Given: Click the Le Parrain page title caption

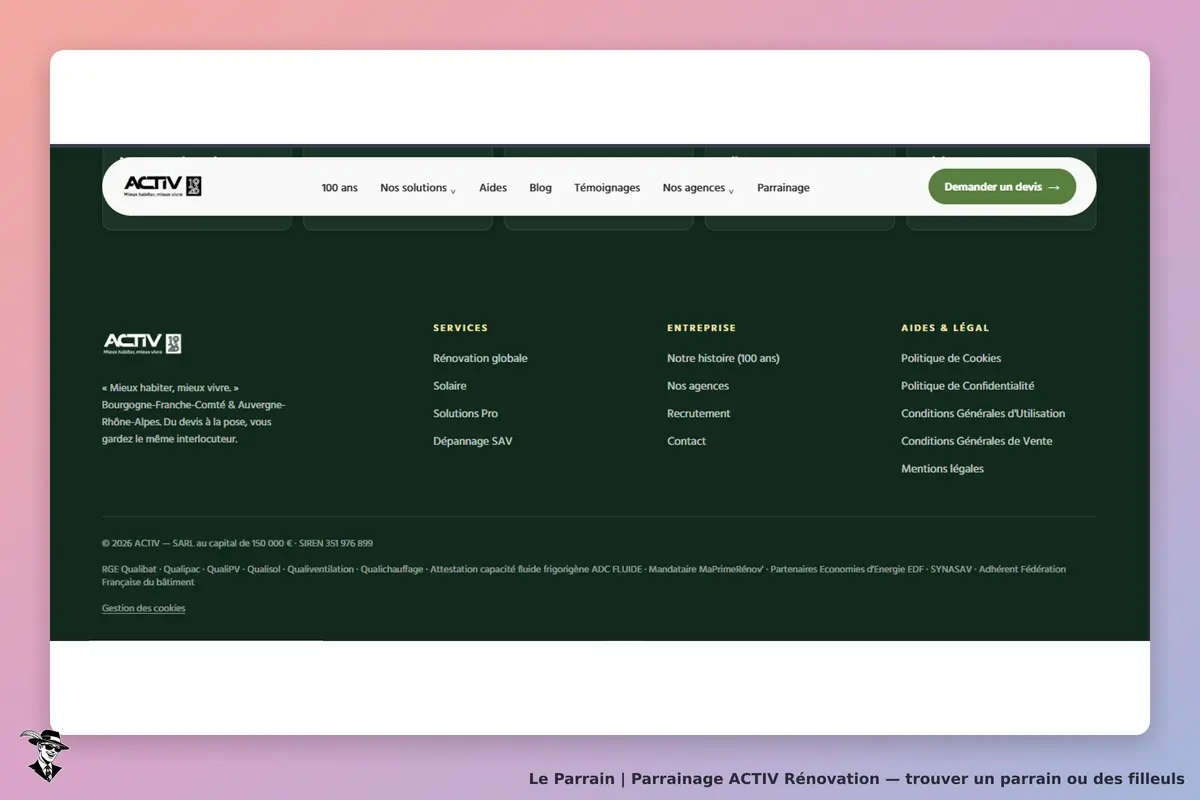Looking at the screenshot, I should click(x=856, y=778).
